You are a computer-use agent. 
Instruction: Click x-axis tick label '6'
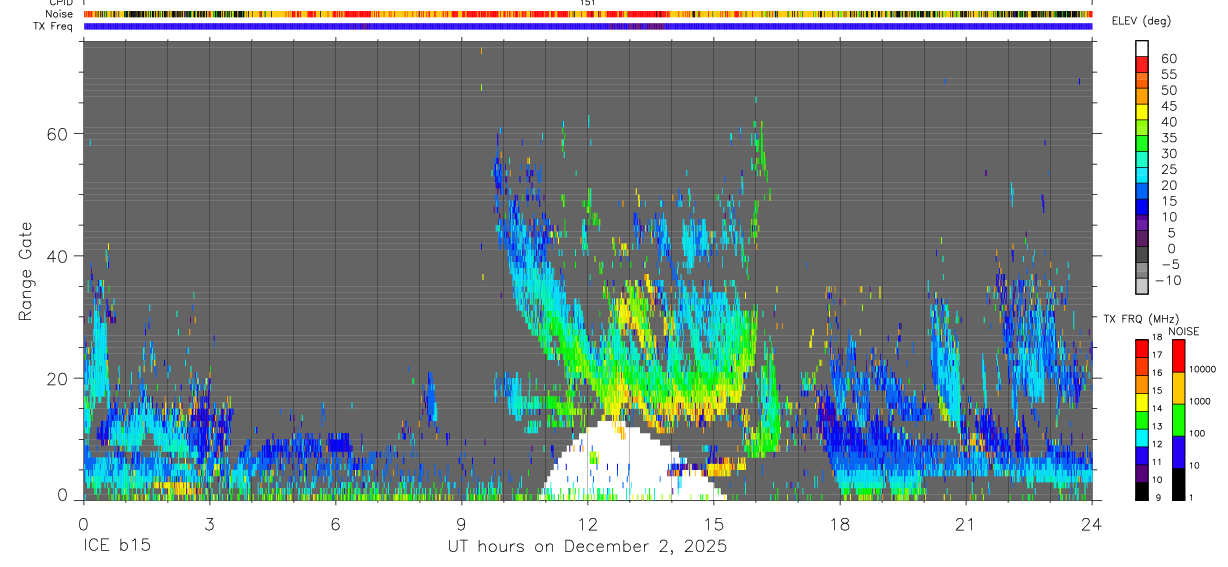(x=335, y=525)
